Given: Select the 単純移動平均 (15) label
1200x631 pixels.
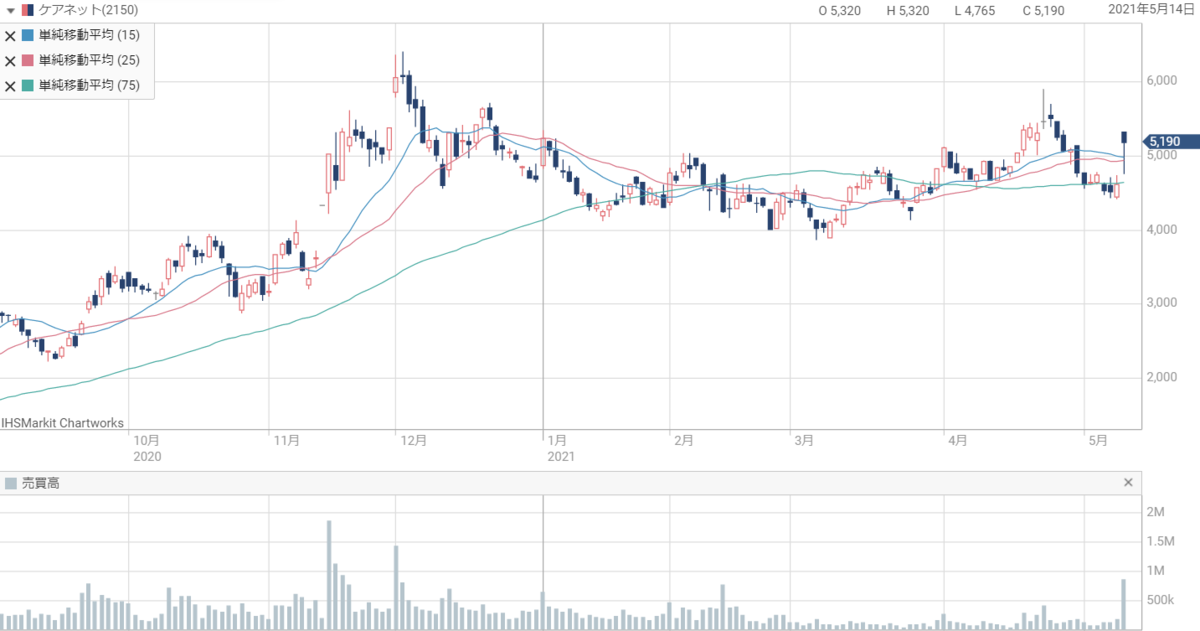Looking at the screenshot, I should 89,35.
